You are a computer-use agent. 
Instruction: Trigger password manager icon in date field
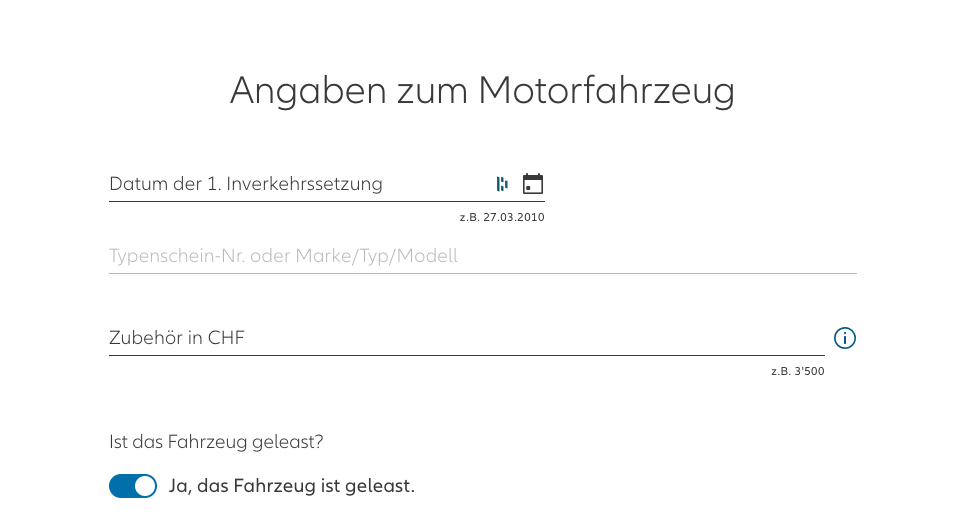502,184
